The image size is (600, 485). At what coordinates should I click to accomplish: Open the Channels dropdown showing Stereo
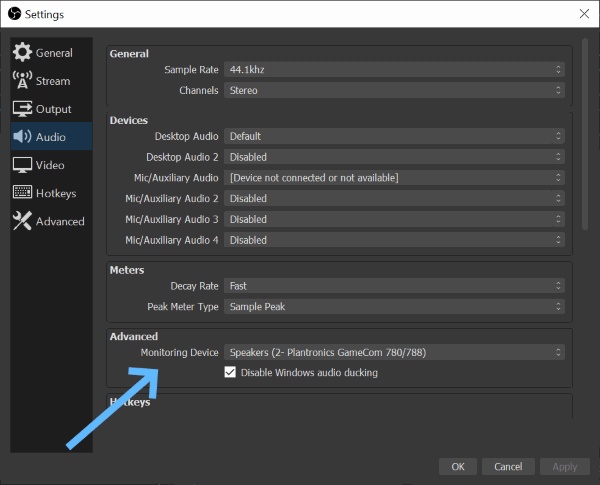click(394, 90)
